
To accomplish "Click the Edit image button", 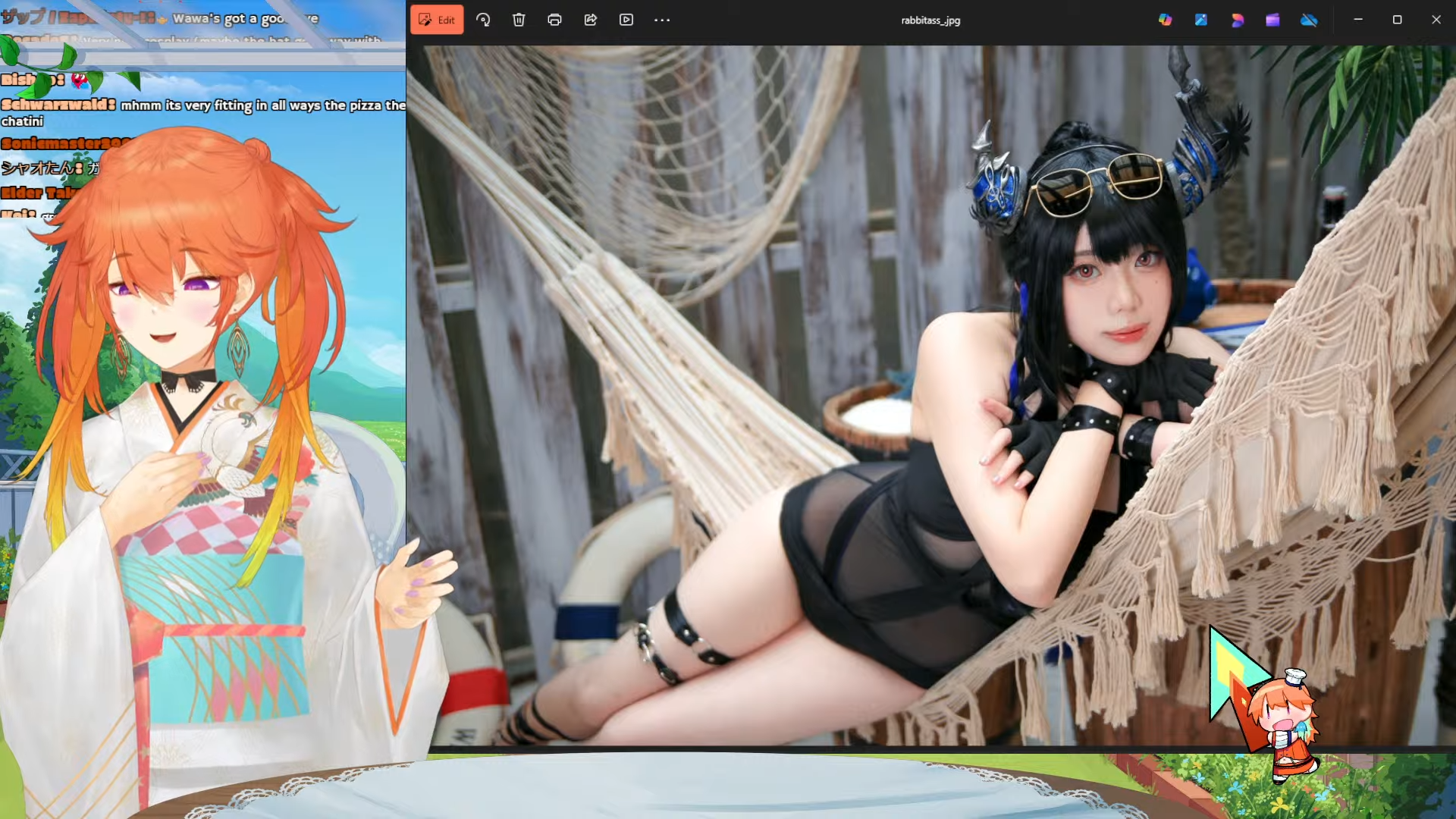I will point(437,20).
